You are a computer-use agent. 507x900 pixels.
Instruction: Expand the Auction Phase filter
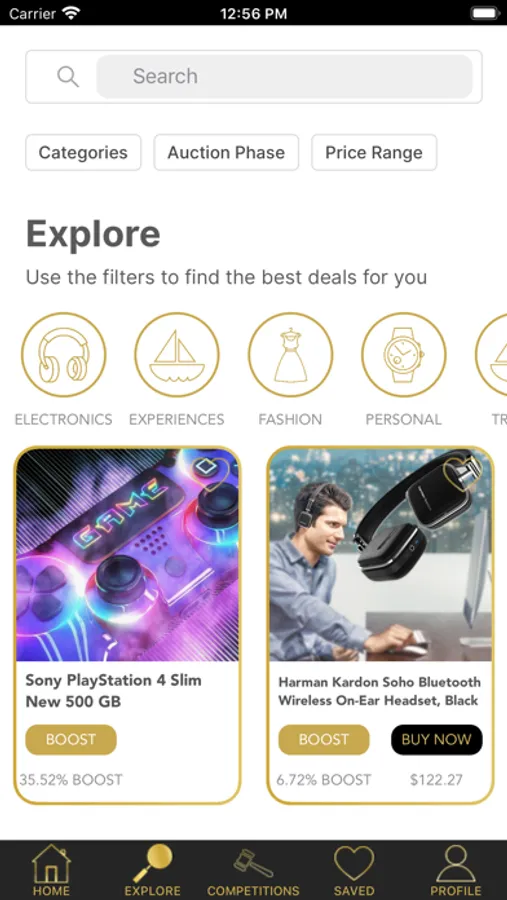[x=226, y=153]
